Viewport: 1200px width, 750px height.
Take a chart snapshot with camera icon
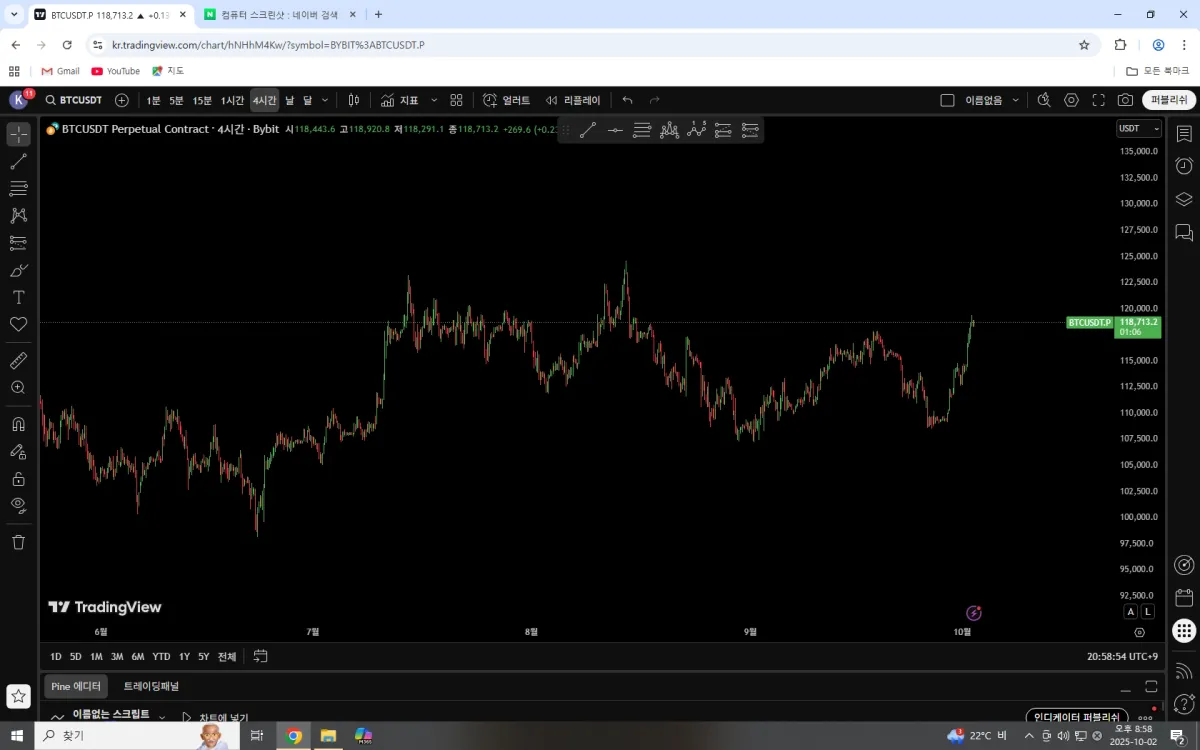(1125, 100)
